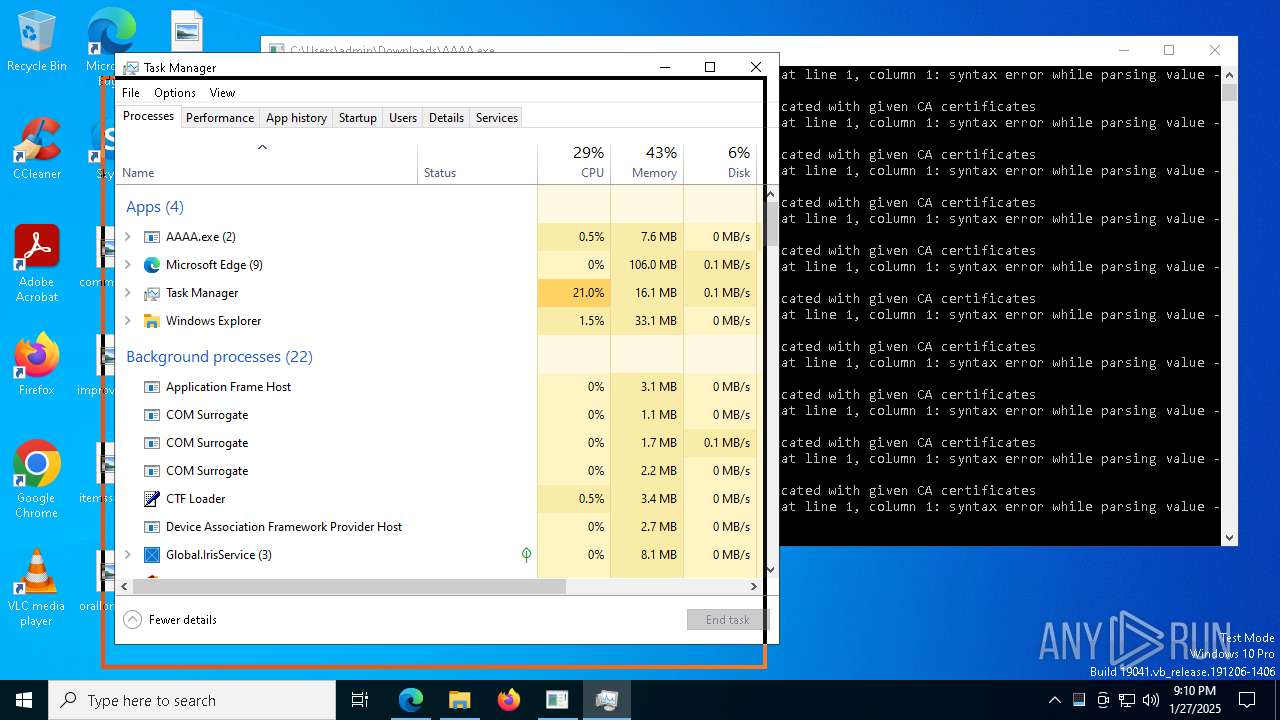1280x720 pixels.
Task: Switch to the Services tab
Action: (x=497, y=117)
